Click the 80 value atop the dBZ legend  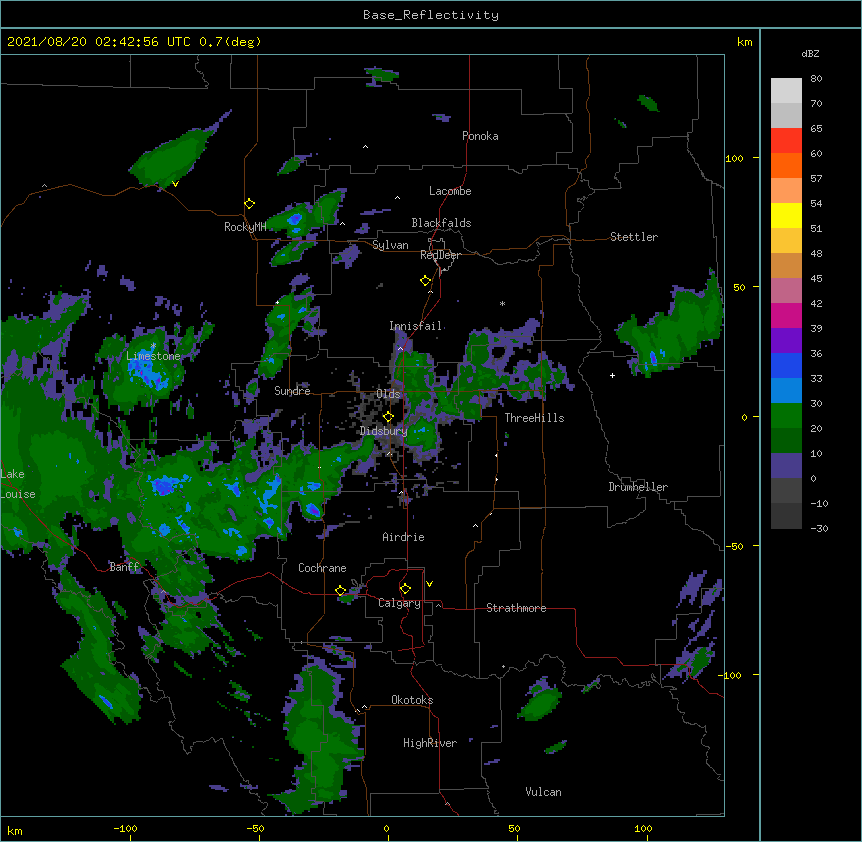(816, 79)
